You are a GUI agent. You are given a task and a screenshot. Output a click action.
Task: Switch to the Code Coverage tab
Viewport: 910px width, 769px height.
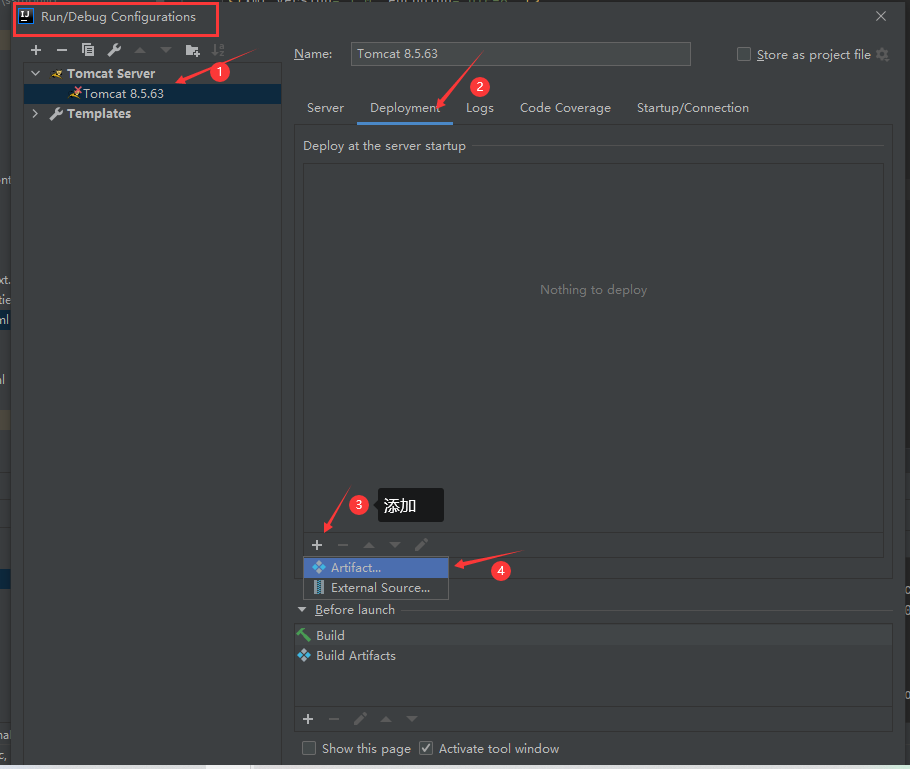(565, 108)
